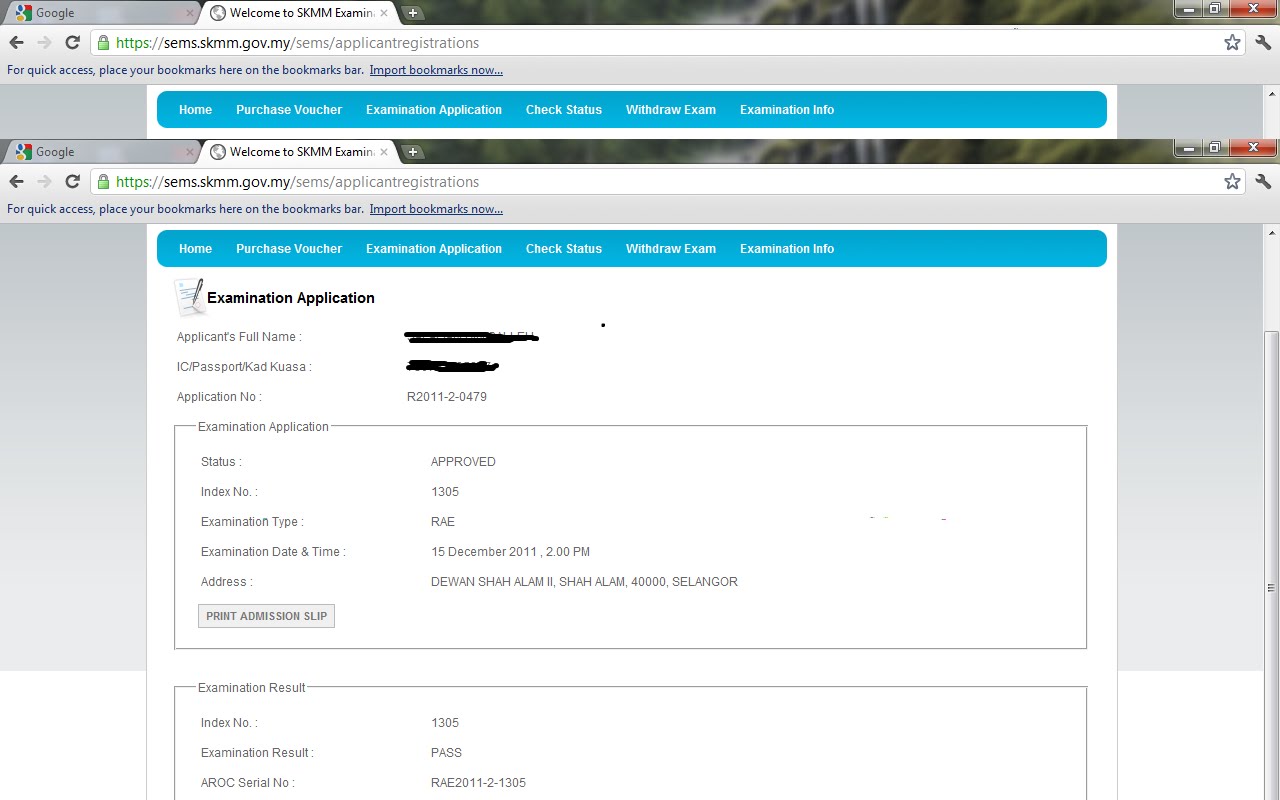Click the RAE examination type value
Image resolution: width=1280 pixels, height=800 pixels.
pyautogui.click(x=443, y=522)
